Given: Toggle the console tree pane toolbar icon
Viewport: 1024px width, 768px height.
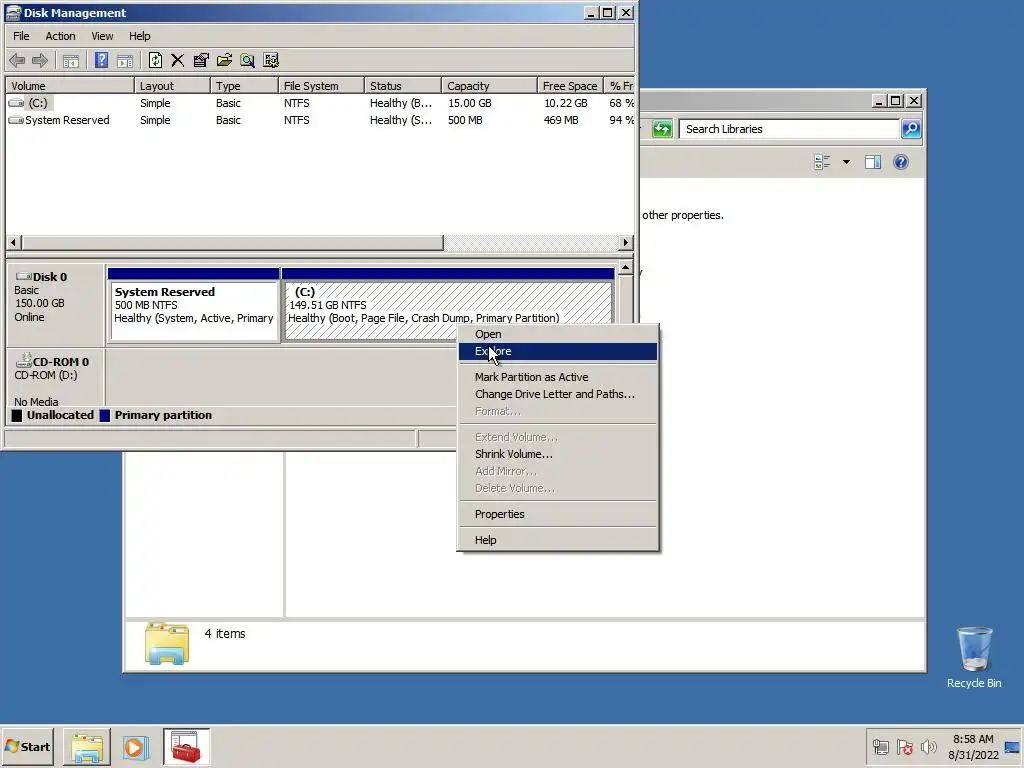Looking at the screenshot, I should [x=71, y=61].
